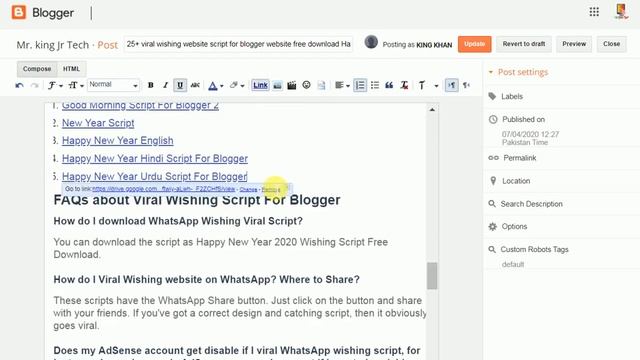Remove formatting from selection
Image resolution: width=640 pixels, height=360 pixels.
(404, 85)
